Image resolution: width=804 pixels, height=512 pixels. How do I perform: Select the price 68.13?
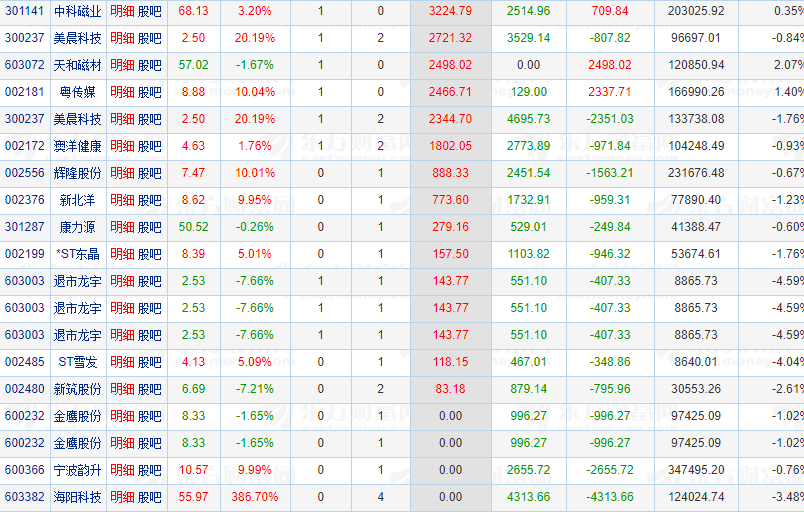(193, 11)
